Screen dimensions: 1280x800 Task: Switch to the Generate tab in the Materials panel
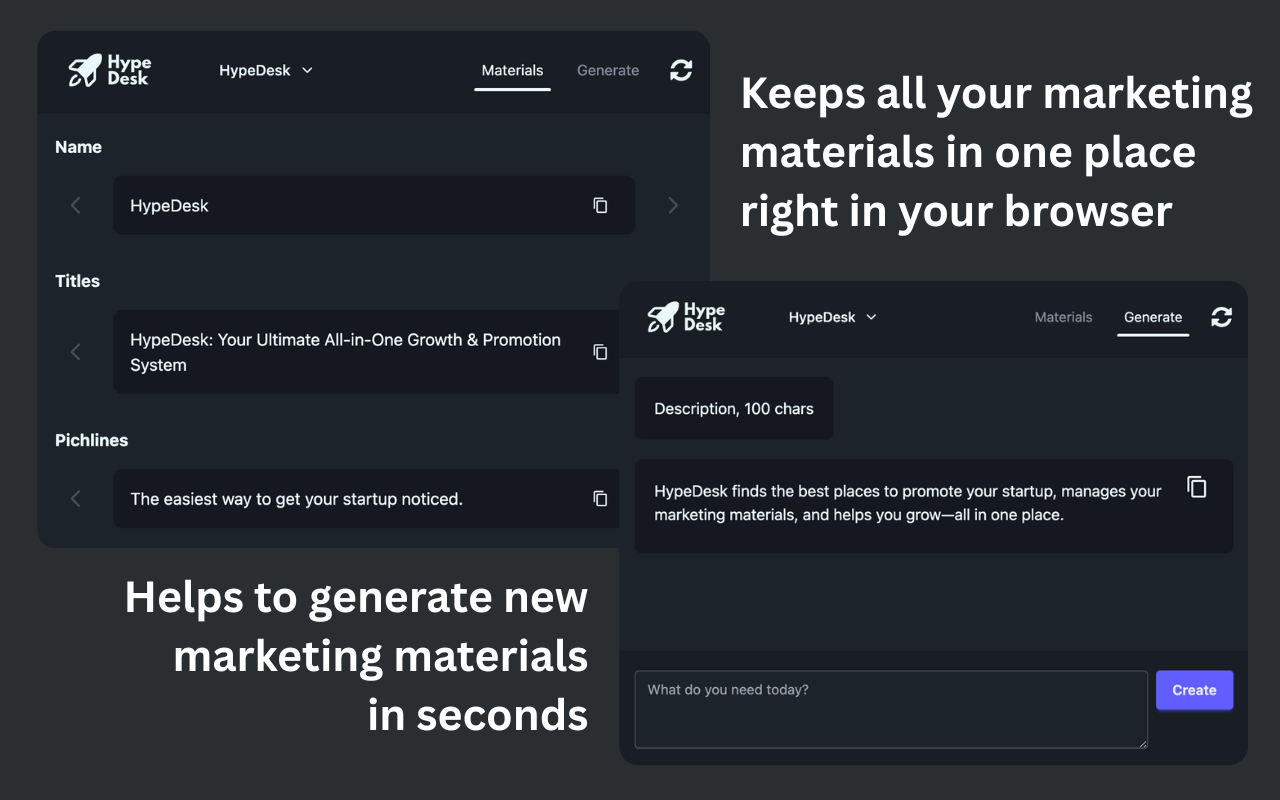[x=608, y=71]
